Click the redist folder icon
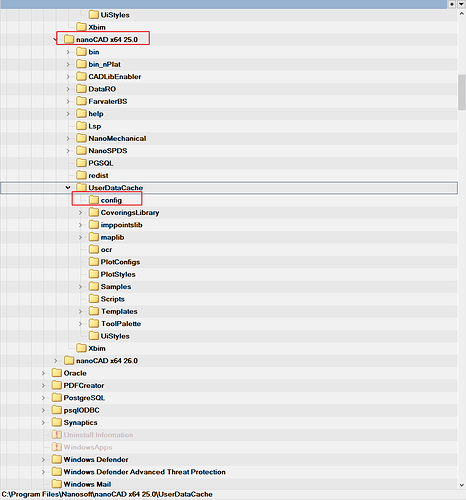This screenshot has width=466, height=500. (81, 175)
